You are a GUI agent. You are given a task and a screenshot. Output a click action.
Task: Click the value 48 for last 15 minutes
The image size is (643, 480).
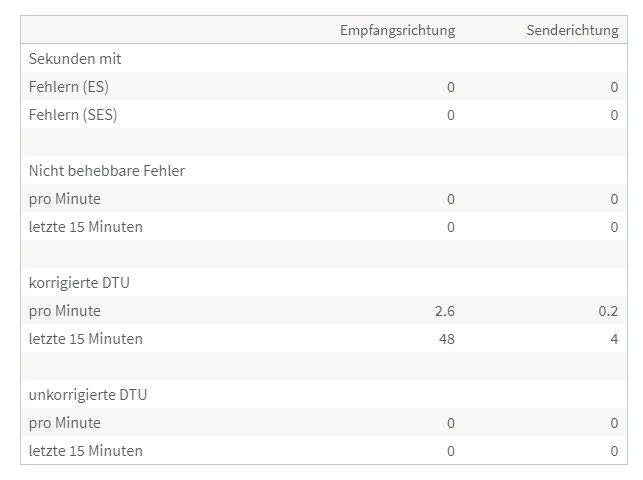[x=447, y=339]
